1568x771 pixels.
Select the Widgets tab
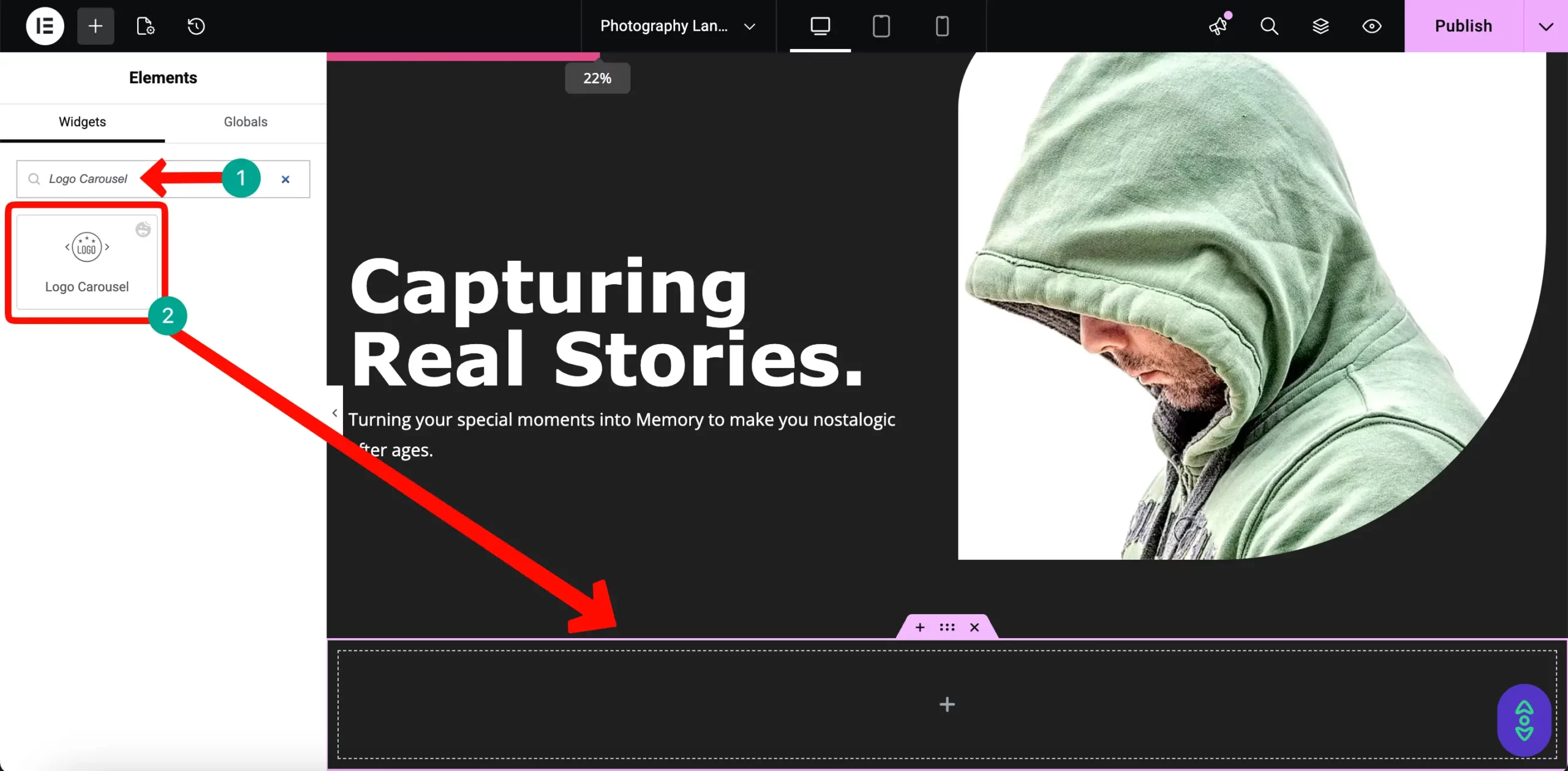tap(82, 121)
